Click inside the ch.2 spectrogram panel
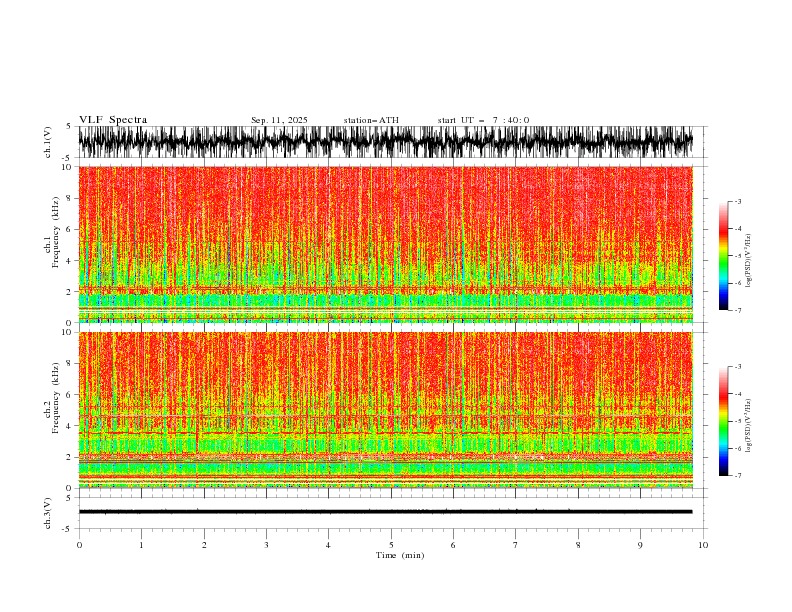The height and width of the screenshot is (612, 792). (x=385, y=410)
